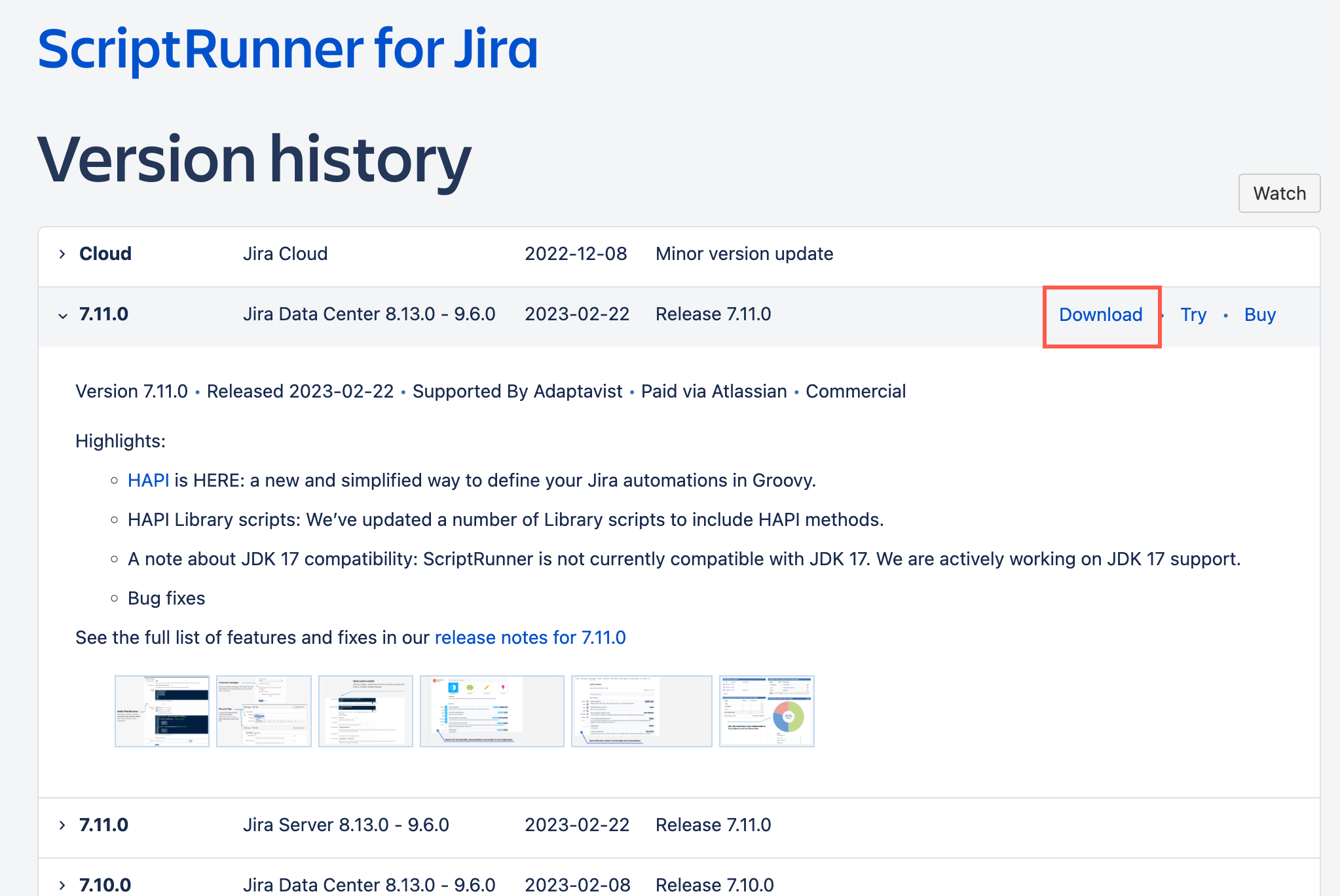1340x896 pixels.
Task: Expand the 7.10.0 Data Center row chevron
Action: [62, 885]
